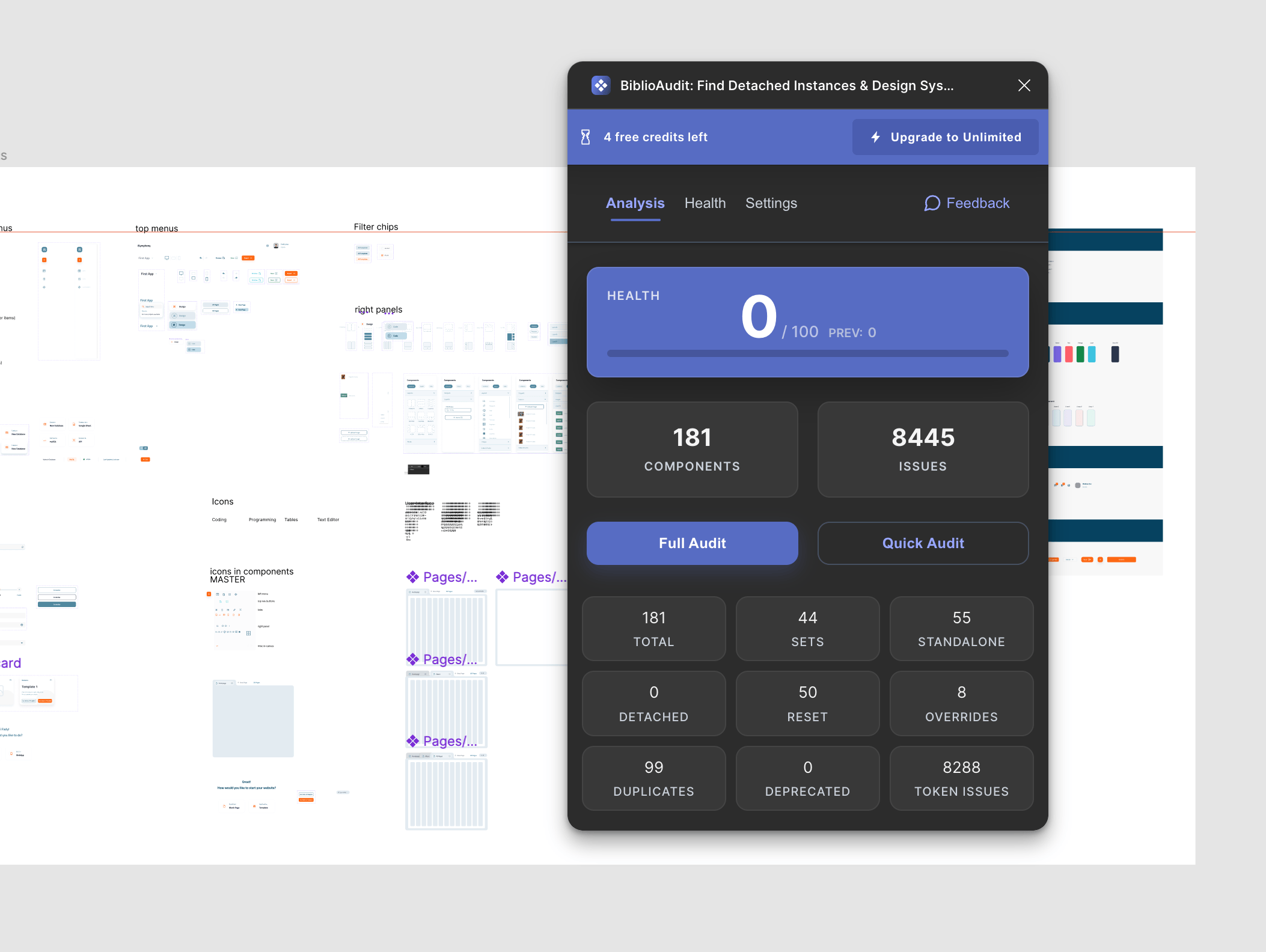The width and height of the screenshot is (1266, 952).
Task: Open the Settings tab
Action: [771, 203]
